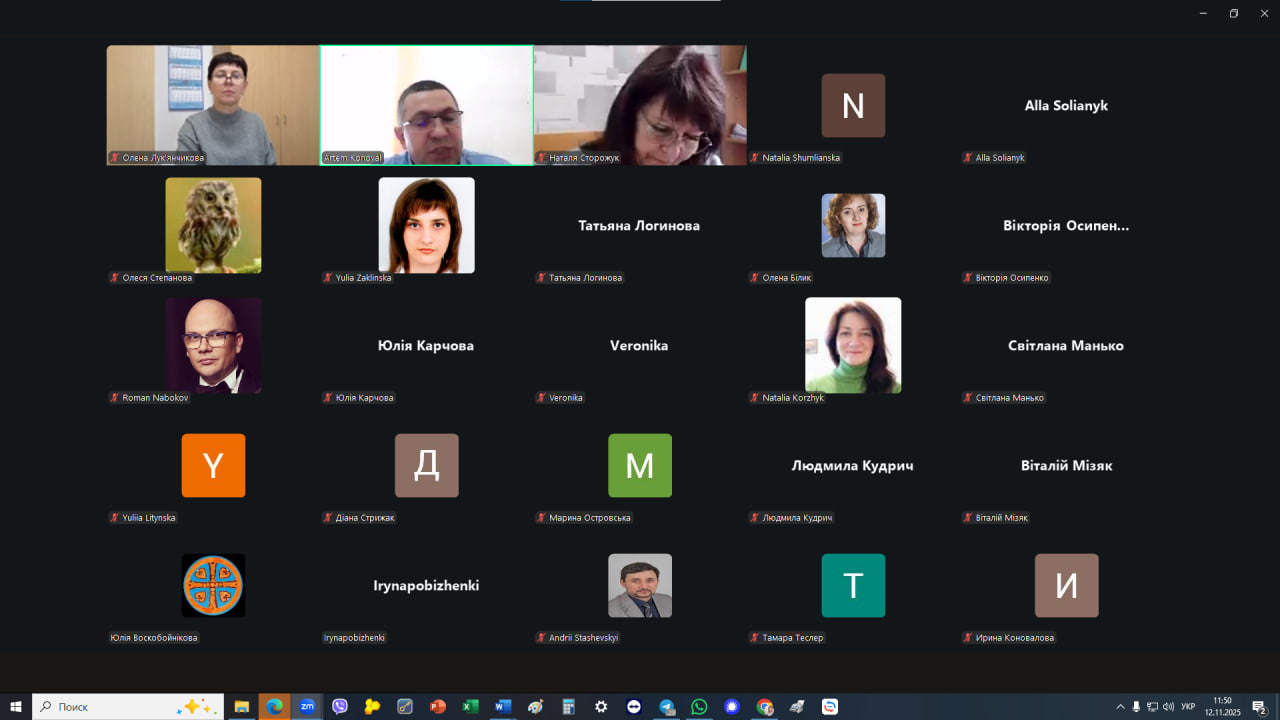The width and height of the screenshot is (1280, 720).
Task: Select Artem Konoval's video tile
Action: pos(426,105)
